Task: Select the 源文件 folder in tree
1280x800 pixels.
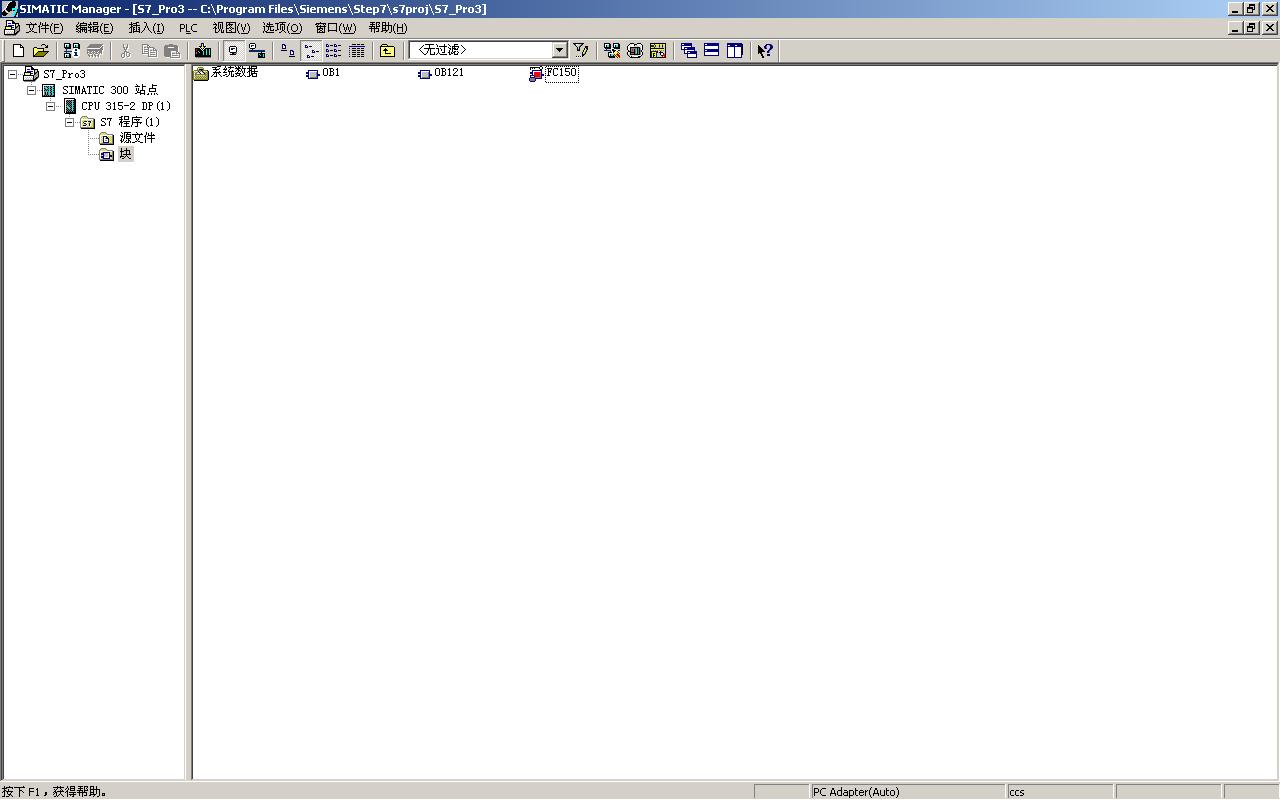Action: click(137, 138)
